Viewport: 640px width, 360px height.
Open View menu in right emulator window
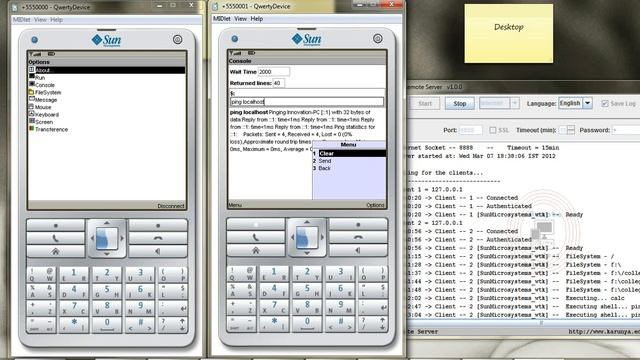coord(240,19)
